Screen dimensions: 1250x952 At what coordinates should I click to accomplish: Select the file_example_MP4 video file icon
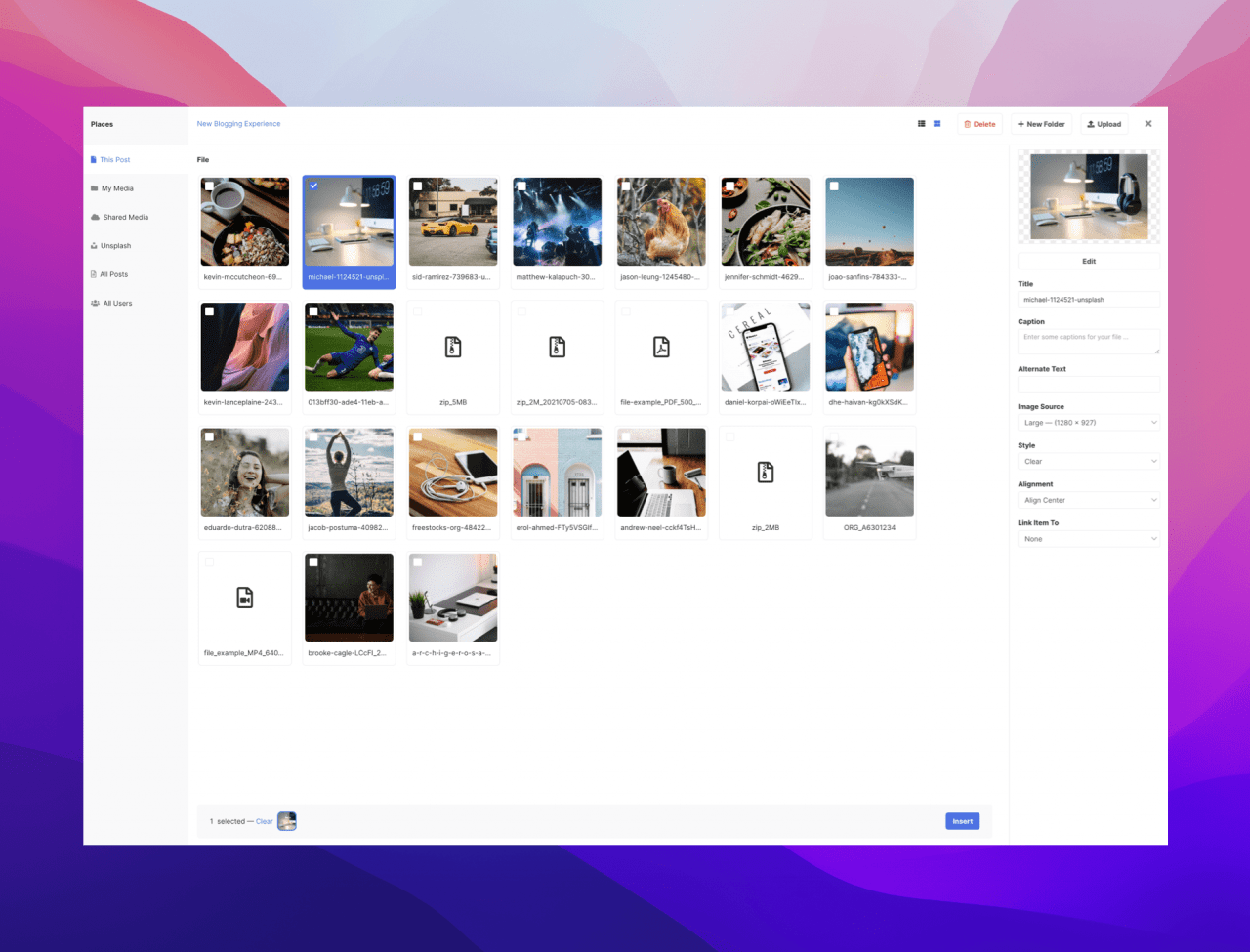coord(245,599)
